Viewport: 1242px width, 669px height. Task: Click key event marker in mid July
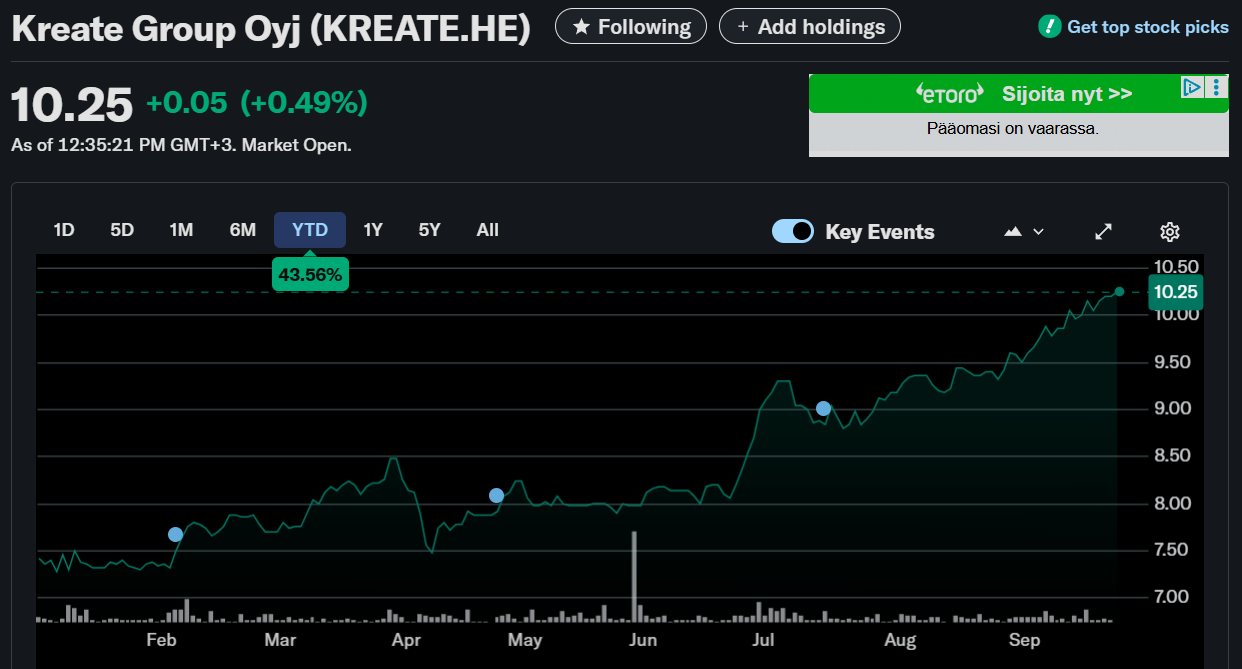click(x=823, y=408)
